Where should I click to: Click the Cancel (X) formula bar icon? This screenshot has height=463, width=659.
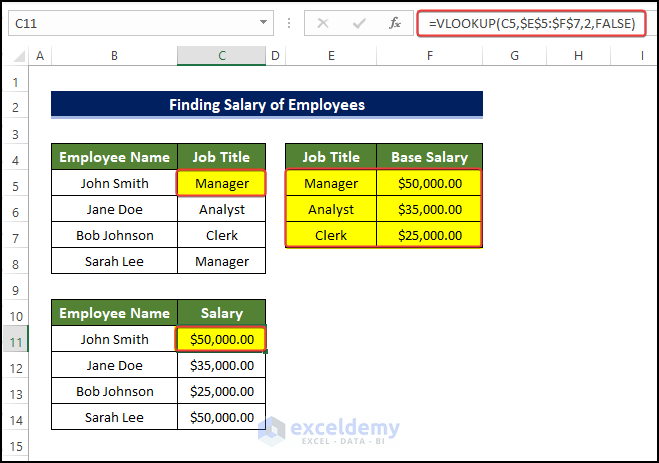(323, 23)
